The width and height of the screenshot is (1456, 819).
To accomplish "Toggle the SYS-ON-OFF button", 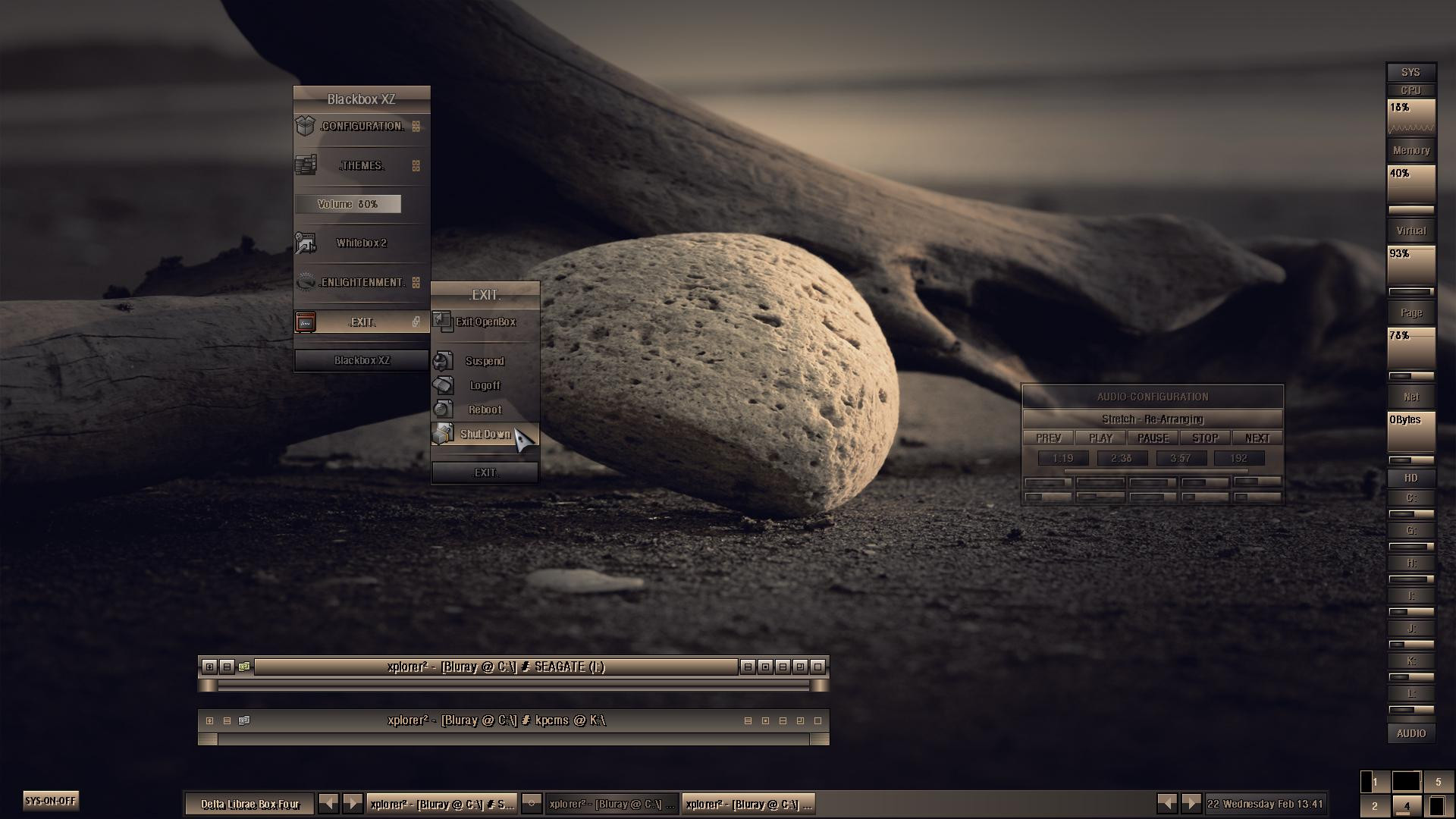I will (x=51, y=801).
